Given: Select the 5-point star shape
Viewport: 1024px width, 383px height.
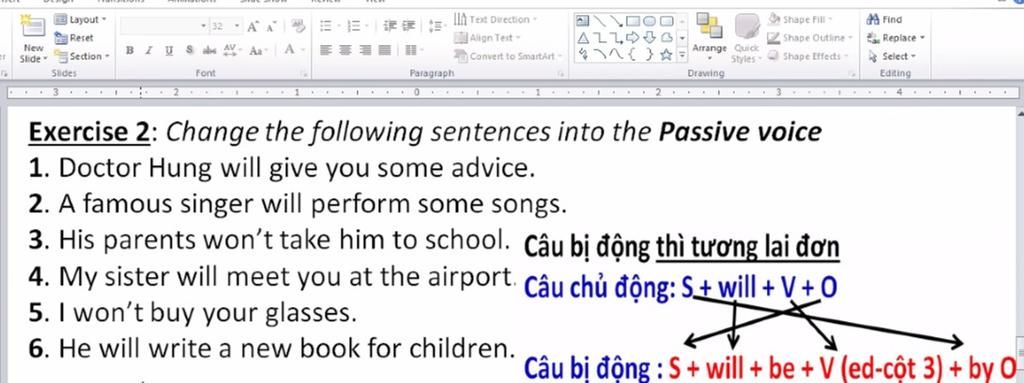Looking at the screenshot, I should click(x=666, y=55).
